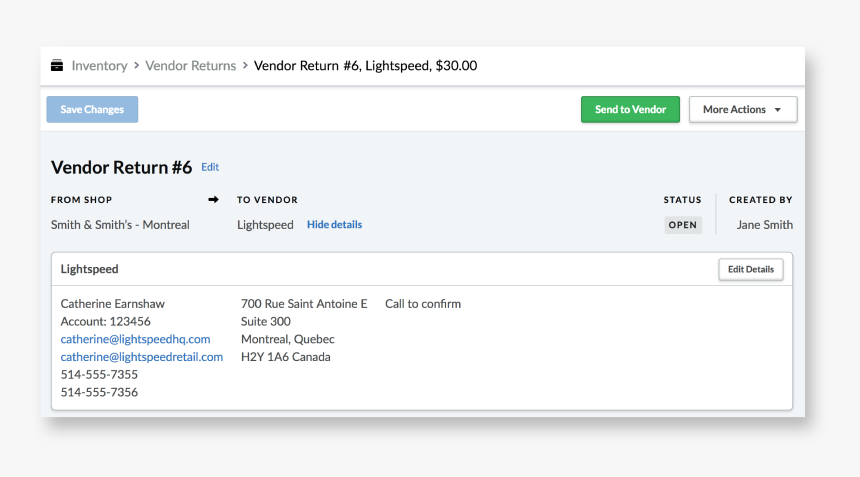The height and width of the screenshot is (477, 860).
Task: Click Edit next to Vendor Return #6
Action: [x=210, y=167]
